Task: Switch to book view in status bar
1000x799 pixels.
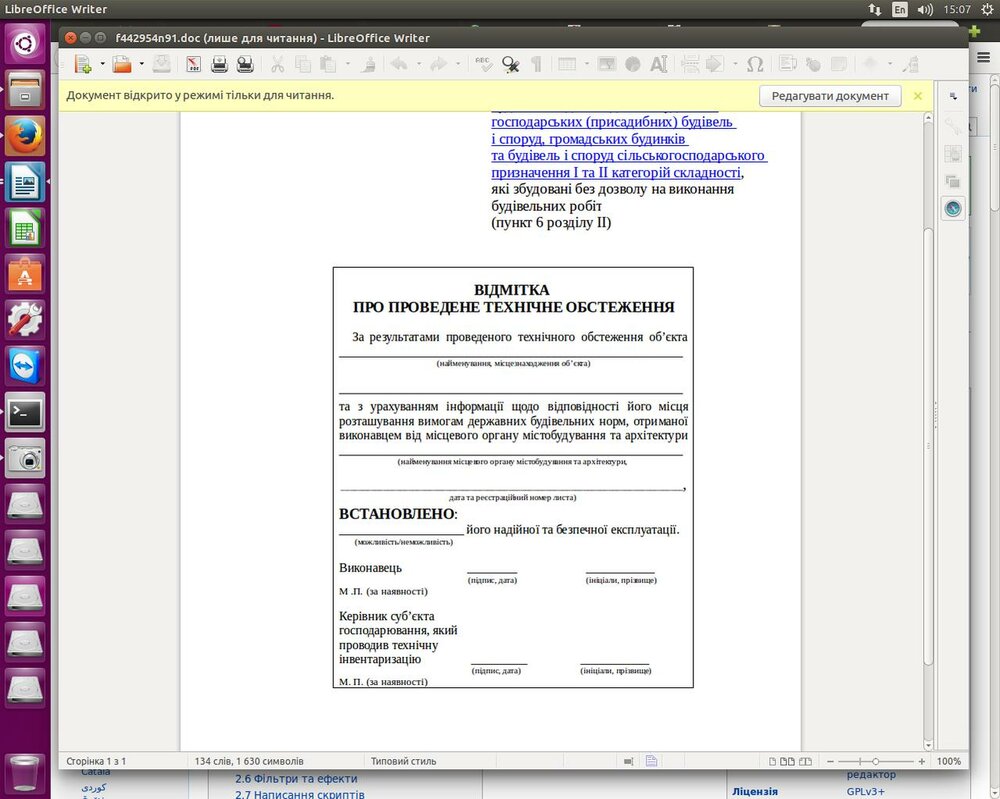Action: tap(805, 761)
